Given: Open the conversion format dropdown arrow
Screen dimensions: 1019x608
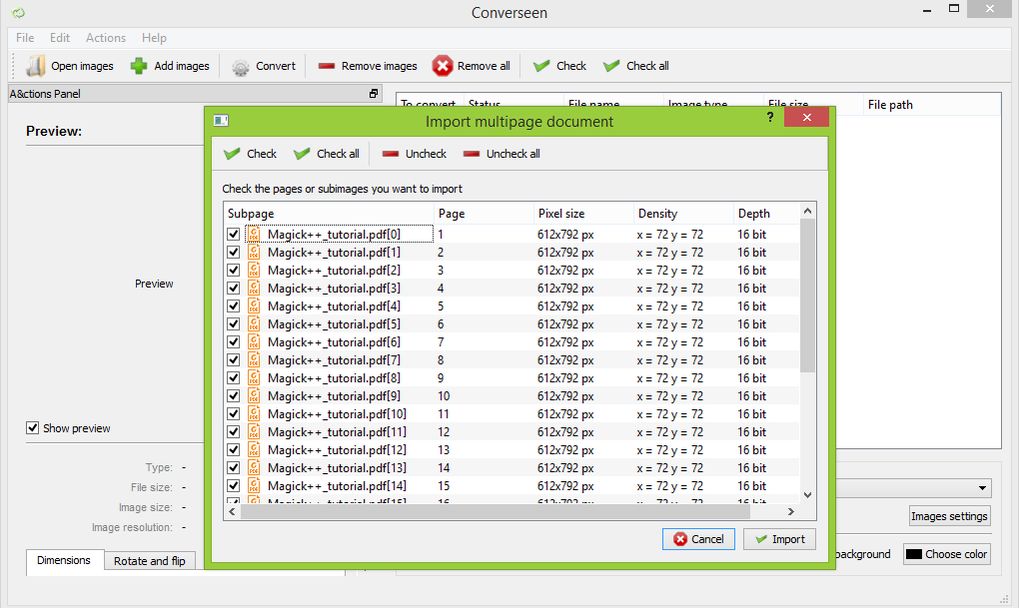Looking at the screenshot, I should tap(982, 488).
